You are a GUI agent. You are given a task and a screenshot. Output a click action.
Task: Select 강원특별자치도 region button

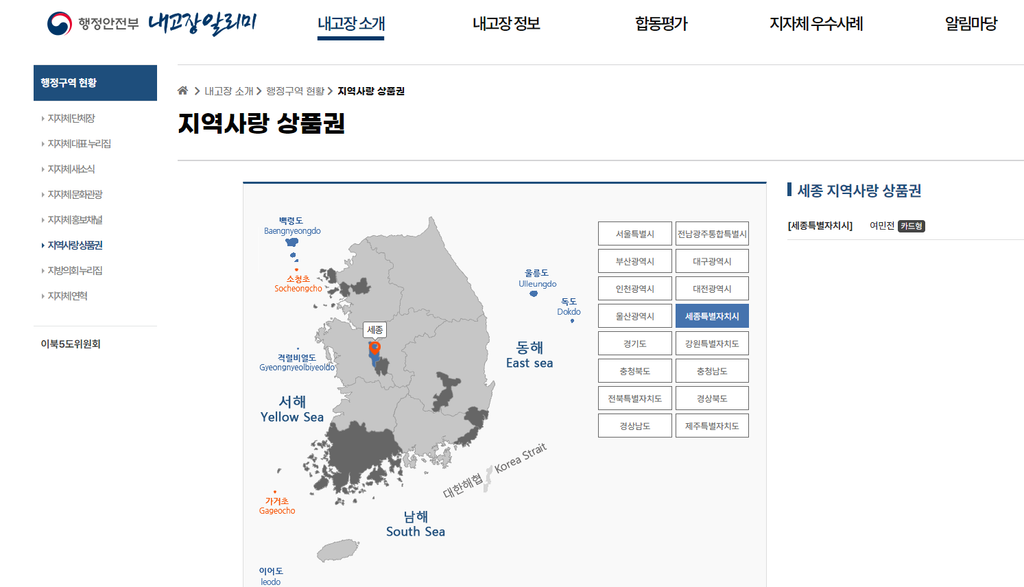point(712,343)
